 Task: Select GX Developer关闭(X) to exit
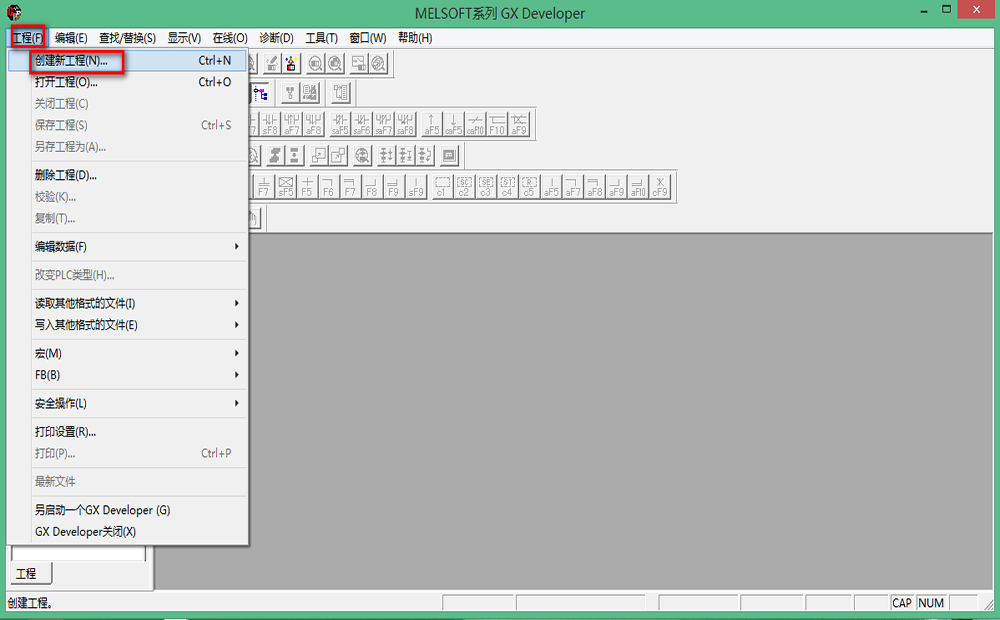pos(85,532)
